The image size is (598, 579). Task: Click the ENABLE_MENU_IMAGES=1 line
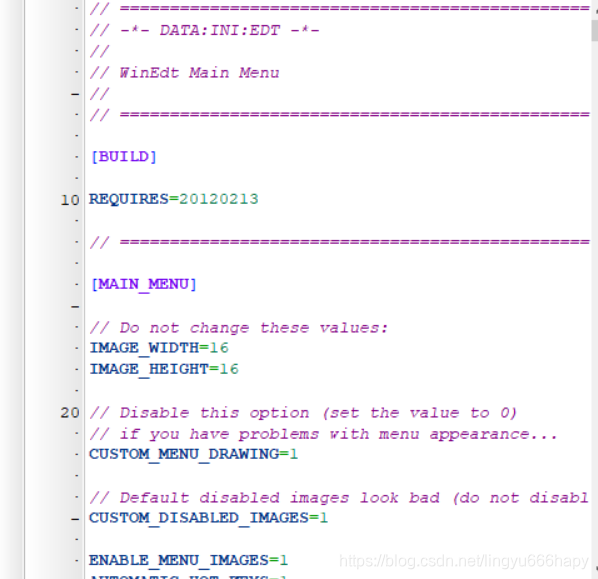[x=188, y=561]
